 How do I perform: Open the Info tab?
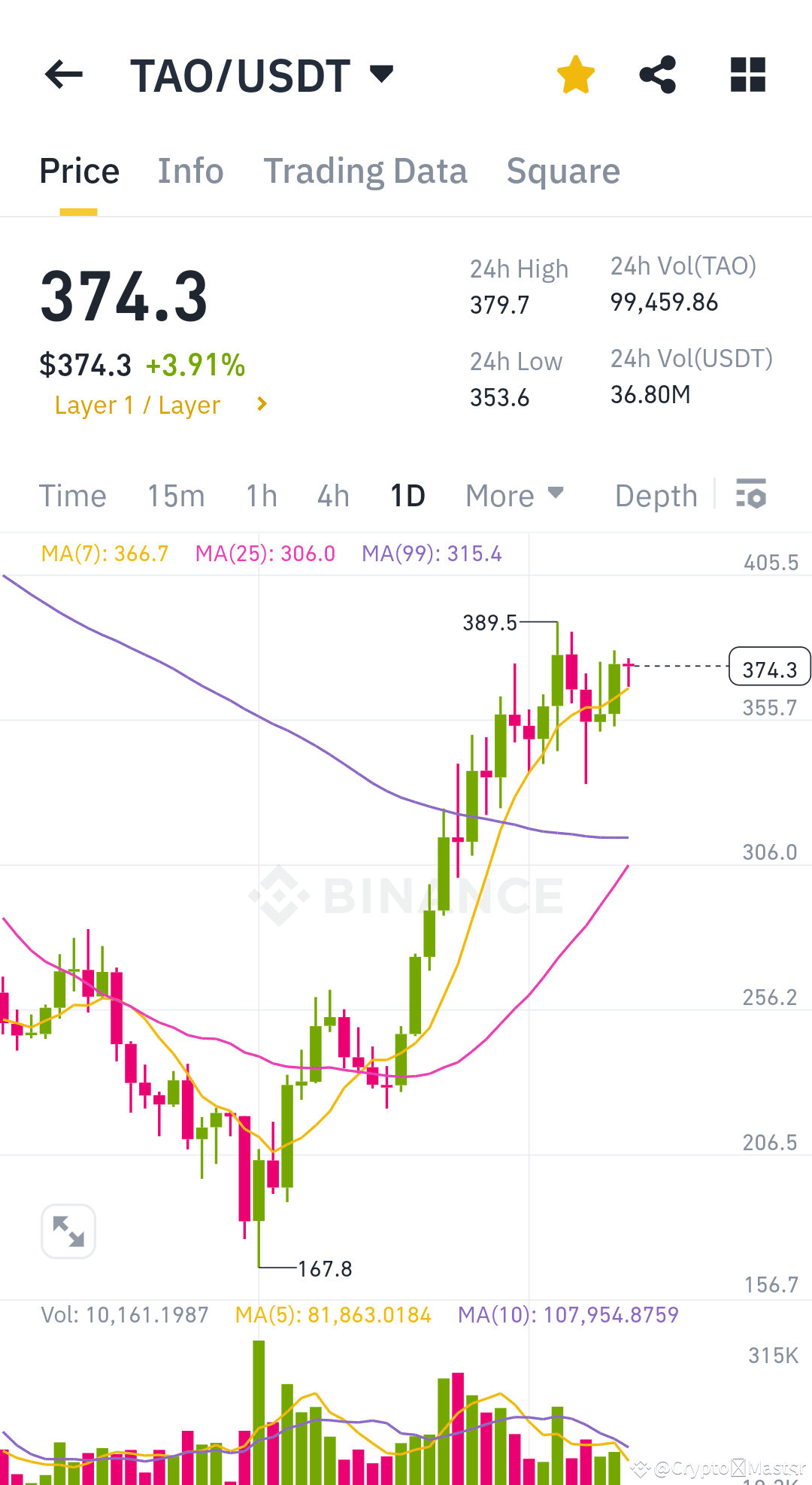190,171
